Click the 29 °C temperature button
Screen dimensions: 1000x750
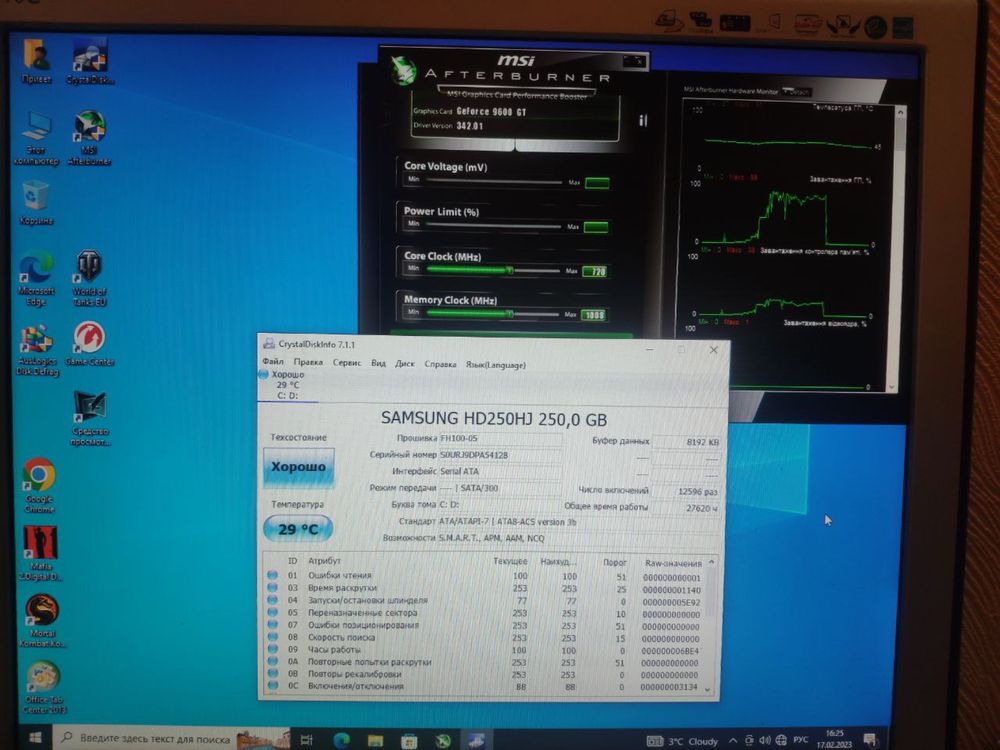click(298, 529)
